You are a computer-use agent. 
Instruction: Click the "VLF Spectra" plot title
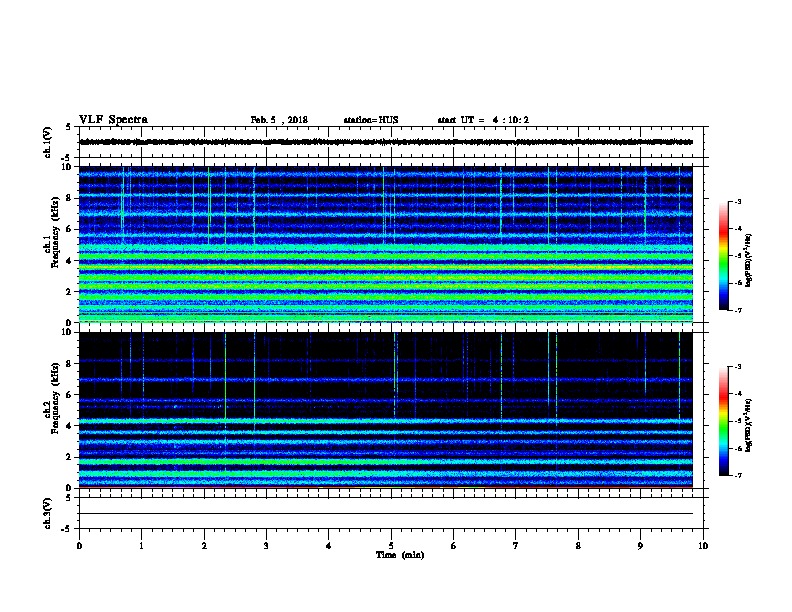114,120
